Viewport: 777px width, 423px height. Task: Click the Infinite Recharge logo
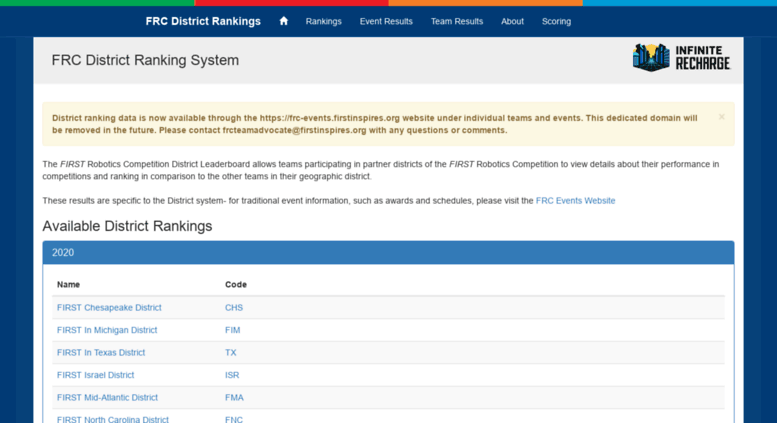681,58
